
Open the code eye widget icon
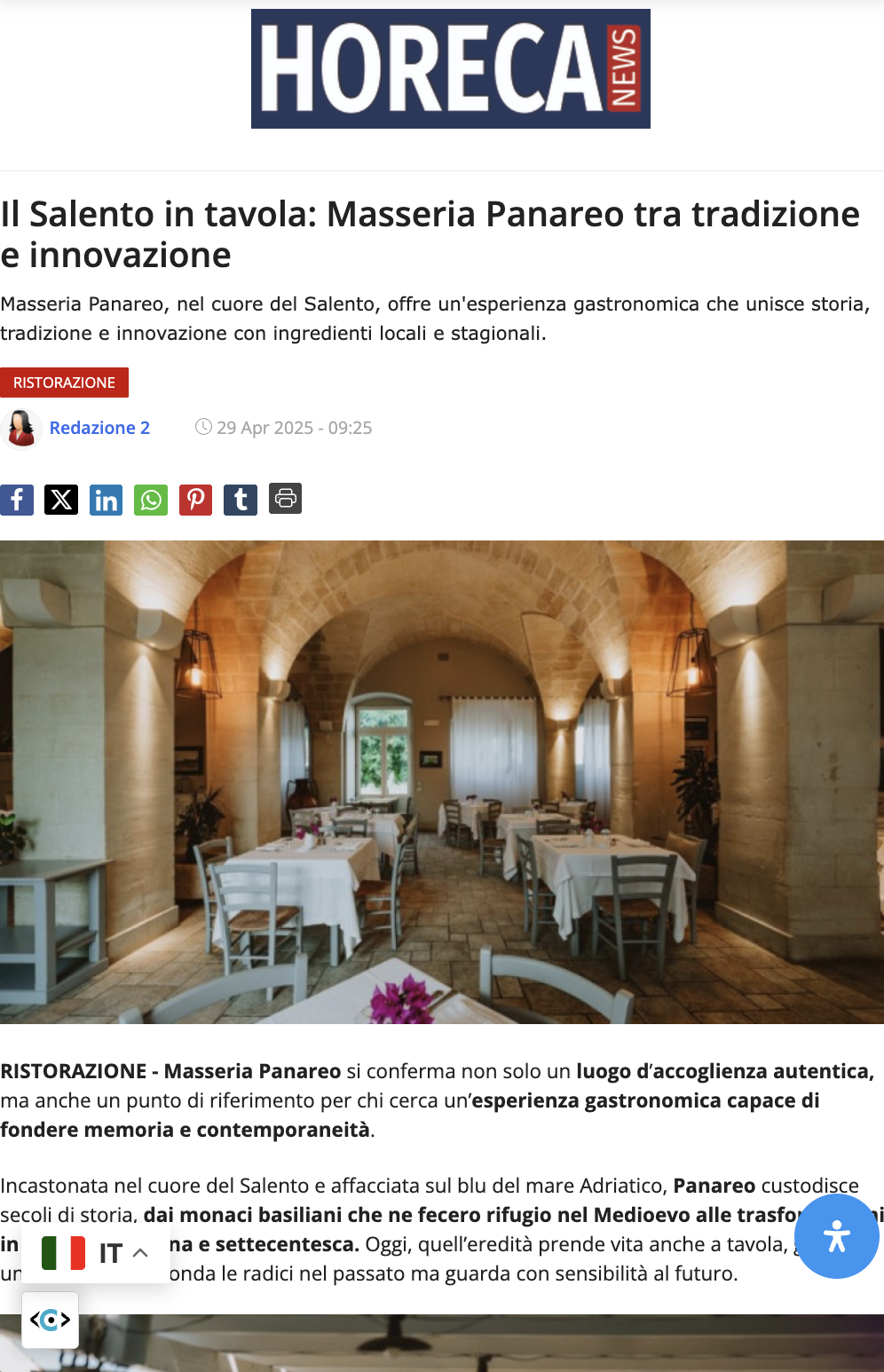pyautogui.click(x=51, y=1321)
